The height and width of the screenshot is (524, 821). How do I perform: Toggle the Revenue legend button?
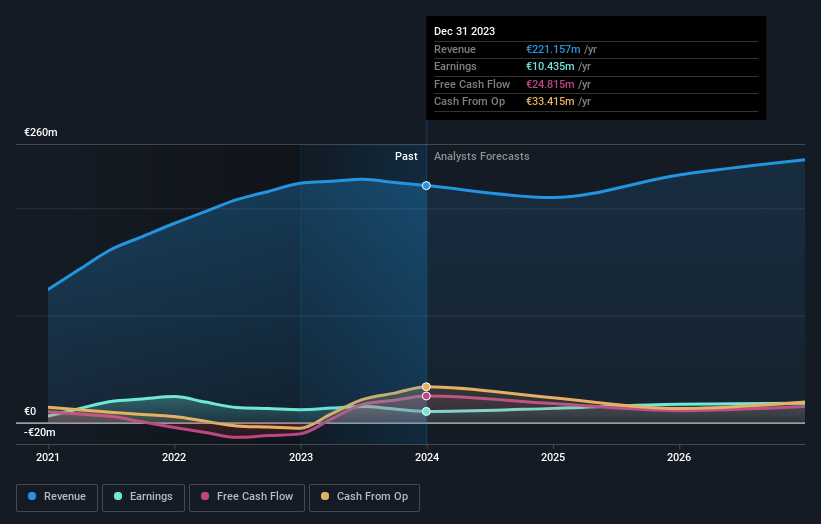(x=57, y=497)
